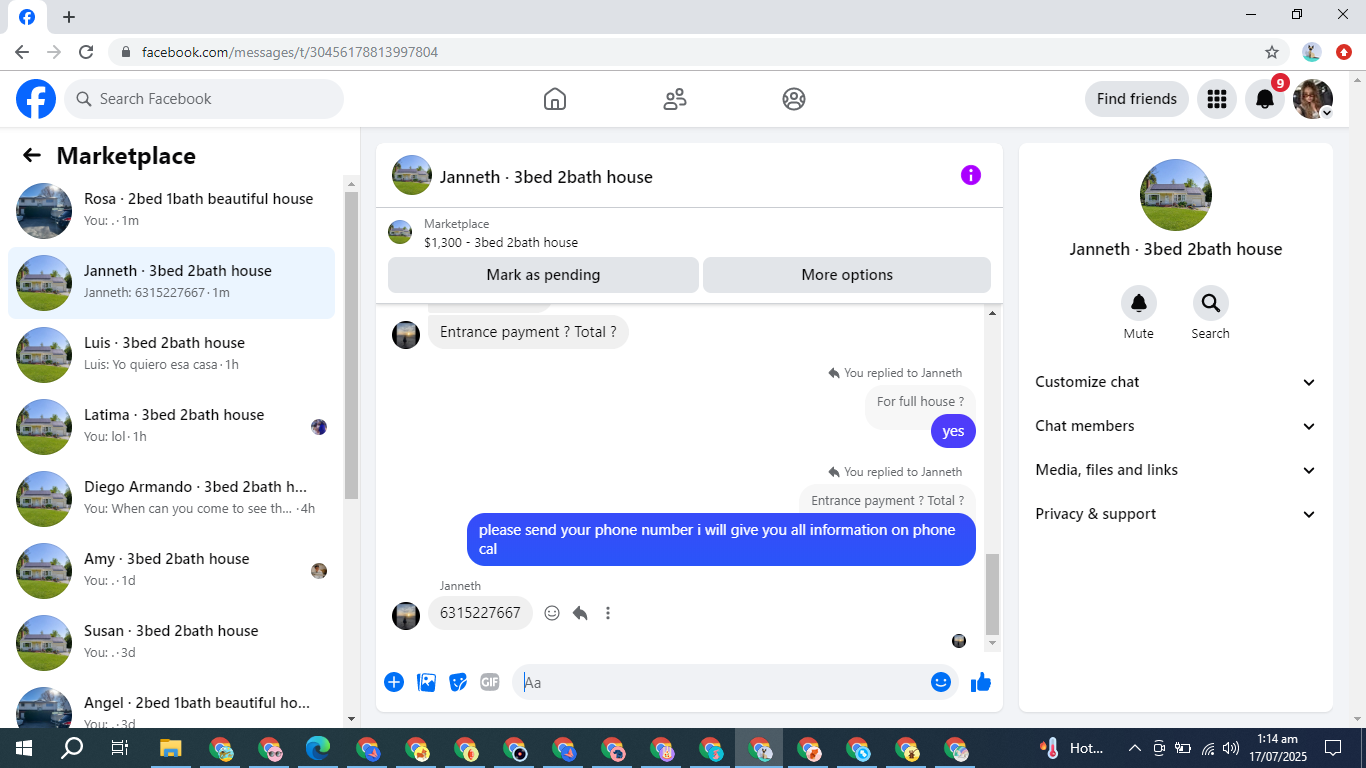Viewport: 1366px width, 768px height.
Task: Click the browser address bar URL
Action: [290, 52]
